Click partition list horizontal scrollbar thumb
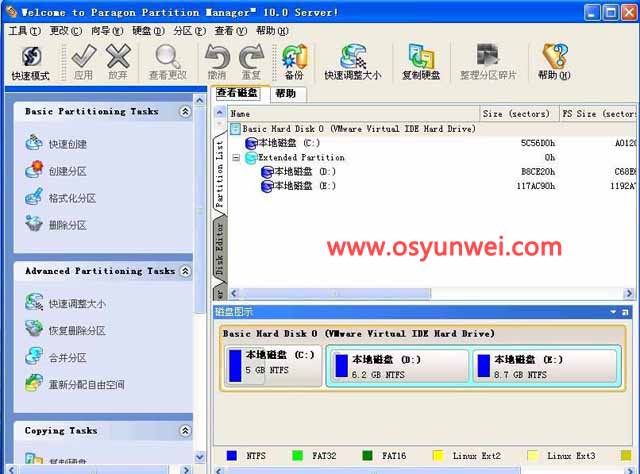 coord(336,293)
